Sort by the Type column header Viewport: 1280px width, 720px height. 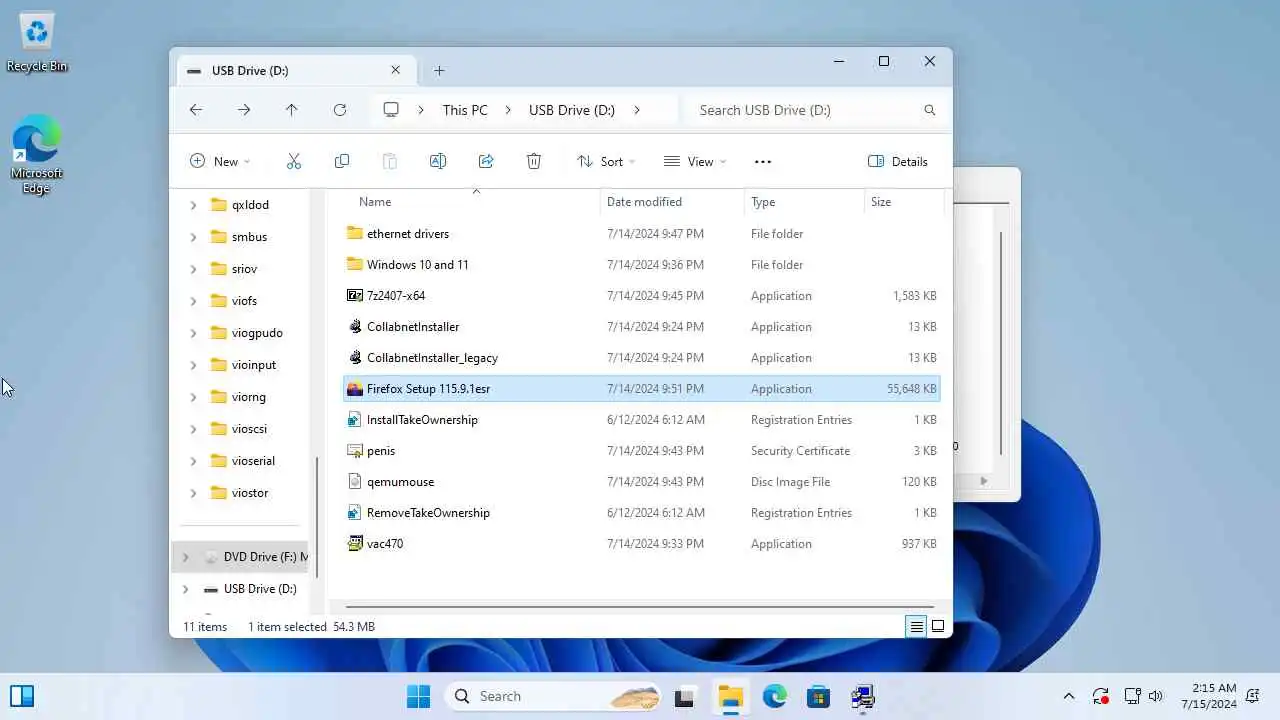click(804, 202)
